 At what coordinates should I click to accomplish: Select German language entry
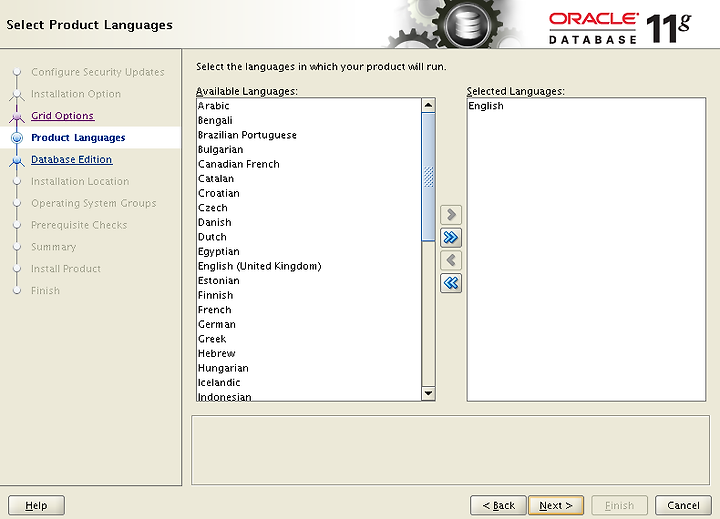tap(309, 324)
